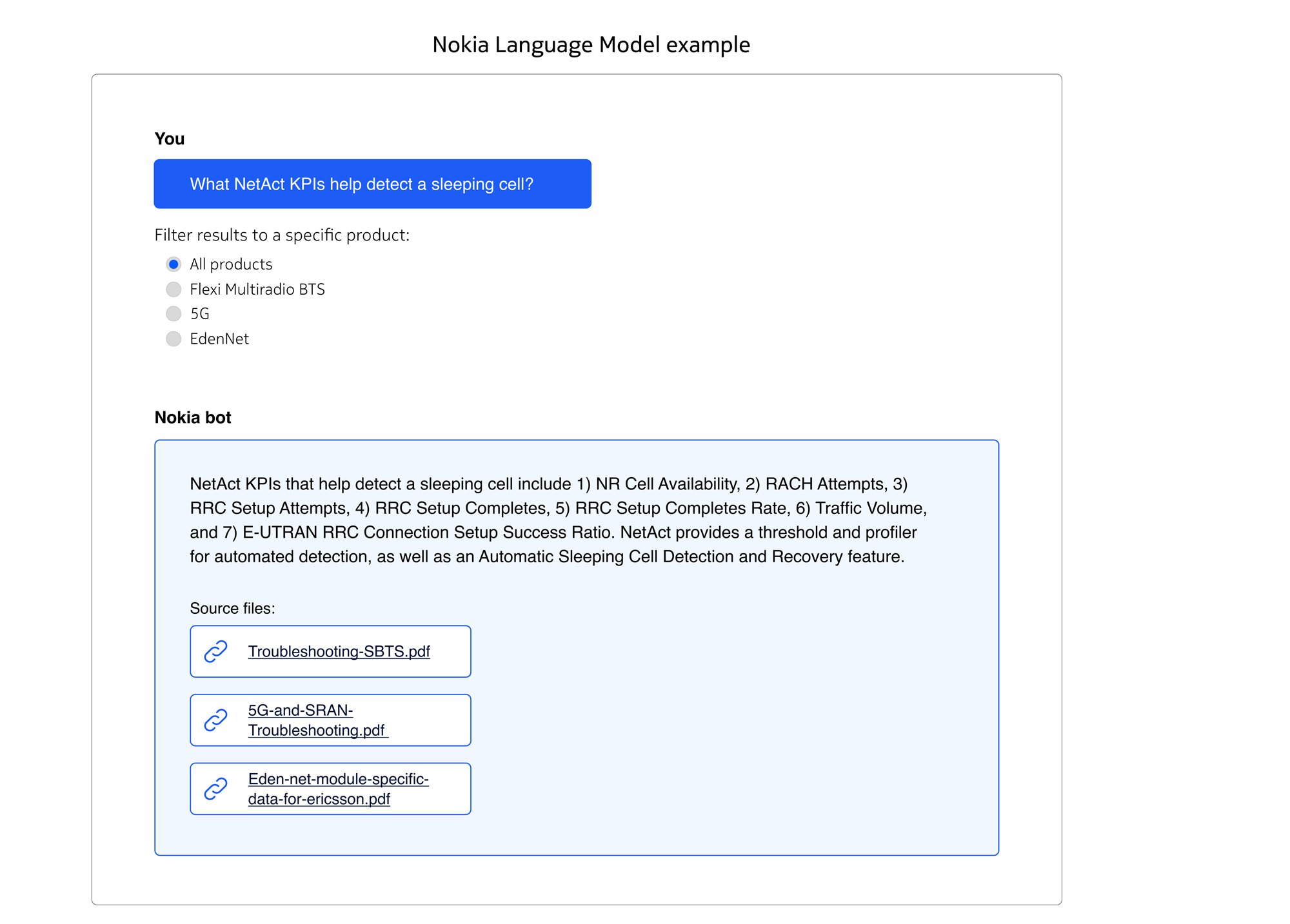Click the 'Nokia Language Model example' heading

(591, 44)
